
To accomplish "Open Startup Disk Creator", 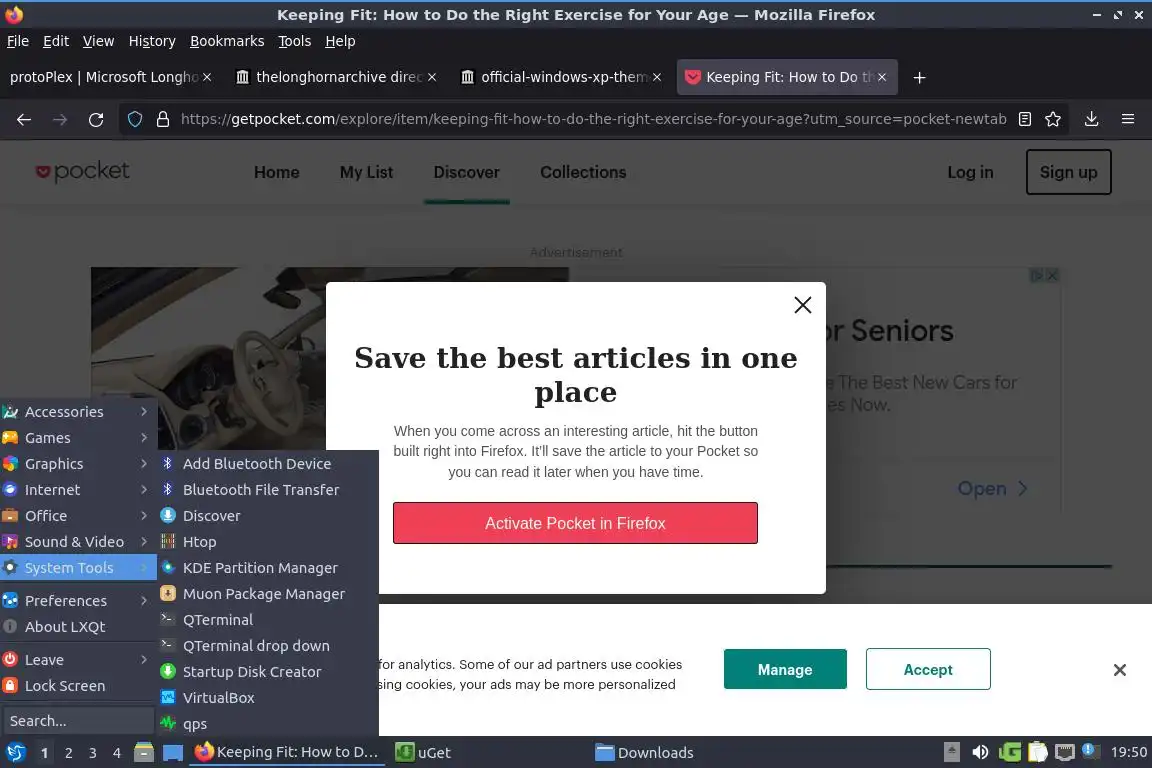I will (268, 672).
